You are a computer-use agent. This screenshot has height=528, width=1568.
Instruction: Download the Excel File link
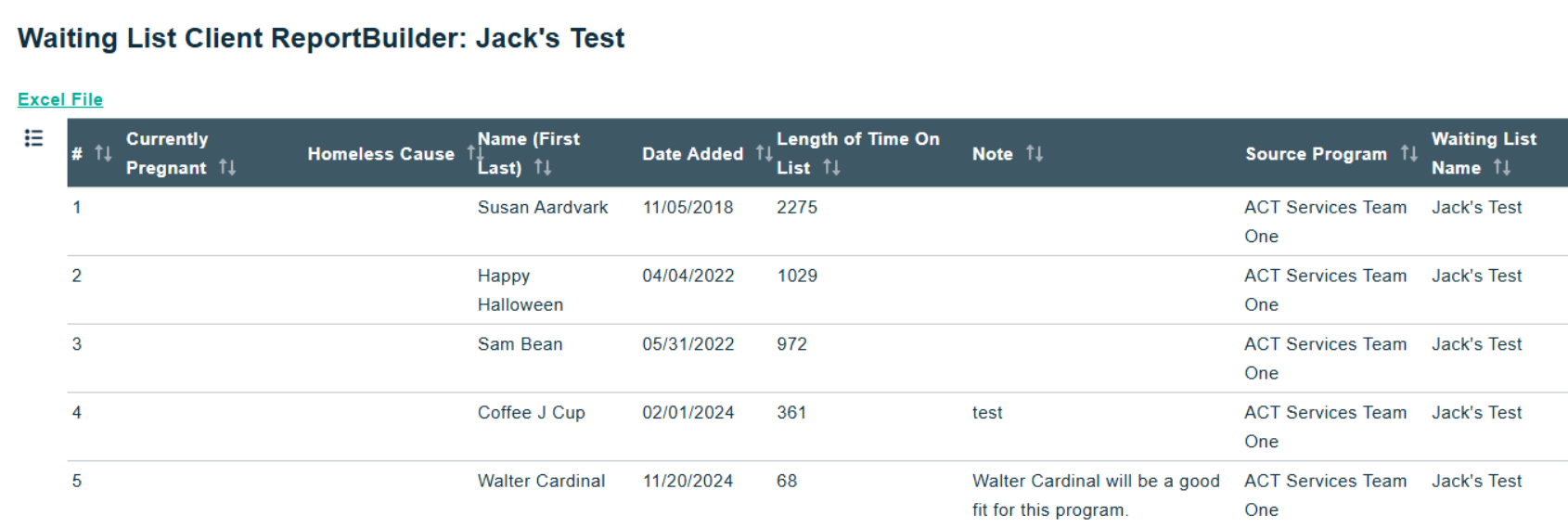pos(60,99)
